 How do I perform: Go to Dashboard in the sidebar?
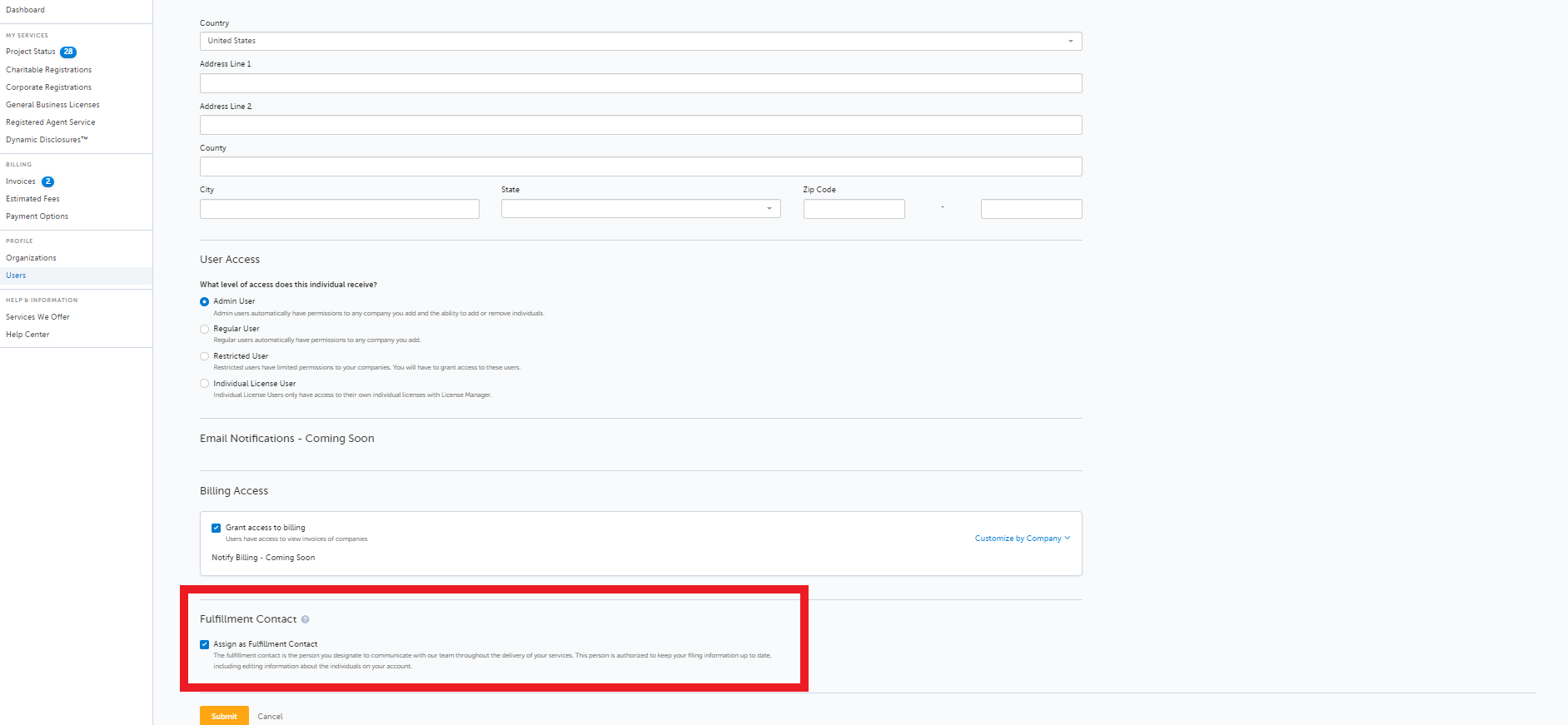(x=26, y=10)
